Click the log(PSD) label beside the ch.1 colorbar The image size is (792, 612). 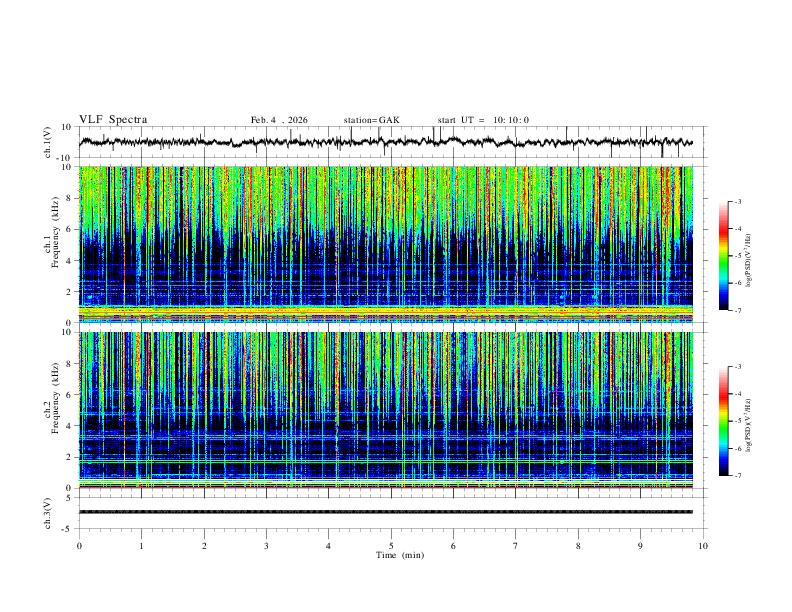(749, 261)
